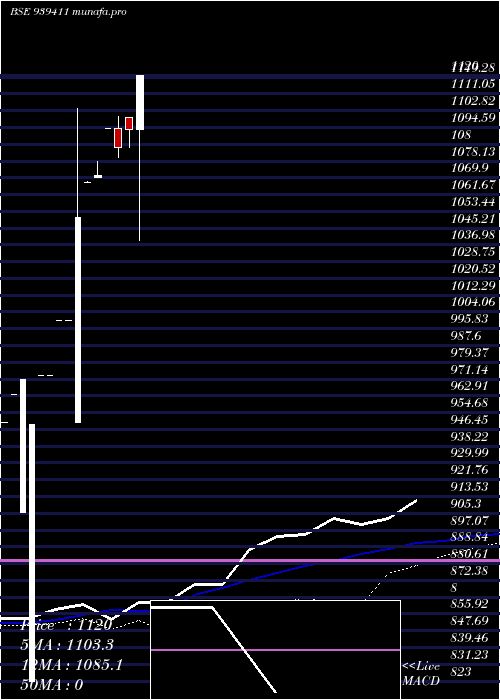This screenshot has width=500, height=700.
Task: Pick the 1036.98 axis value
Action: (474, 235)
